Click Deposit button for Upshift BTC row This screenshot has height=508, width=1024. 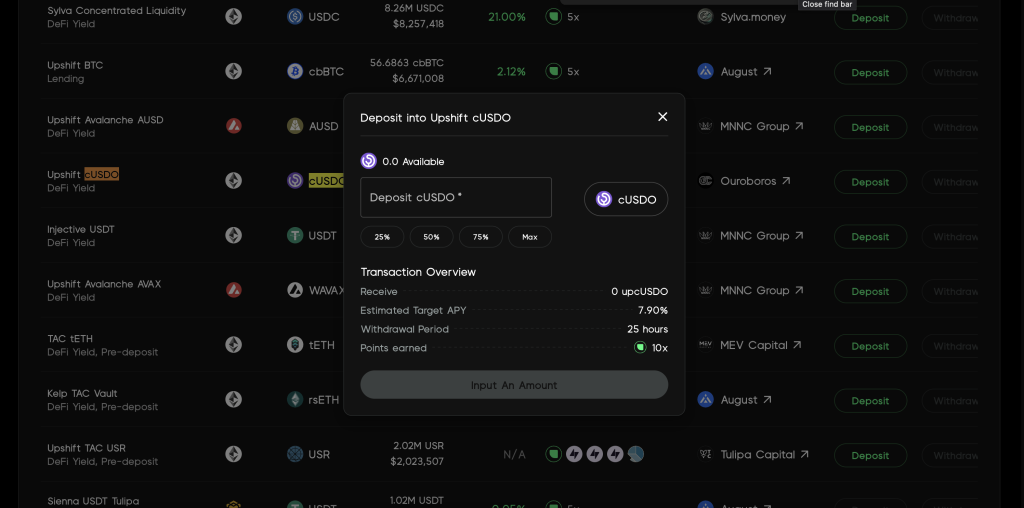(870, 73)
